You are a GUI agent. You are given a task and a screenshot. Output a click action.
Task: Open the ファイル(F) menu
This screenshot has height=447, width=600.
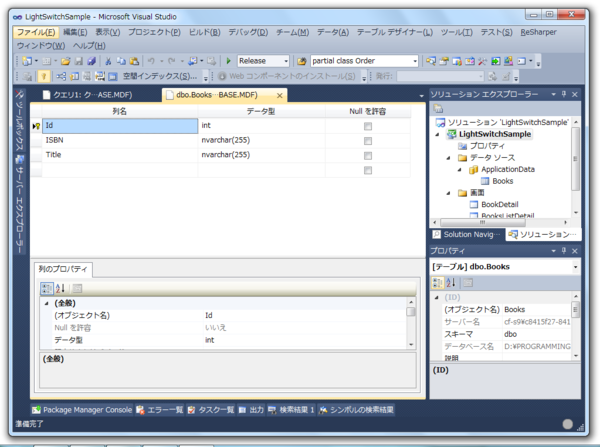tap(36, 32)
